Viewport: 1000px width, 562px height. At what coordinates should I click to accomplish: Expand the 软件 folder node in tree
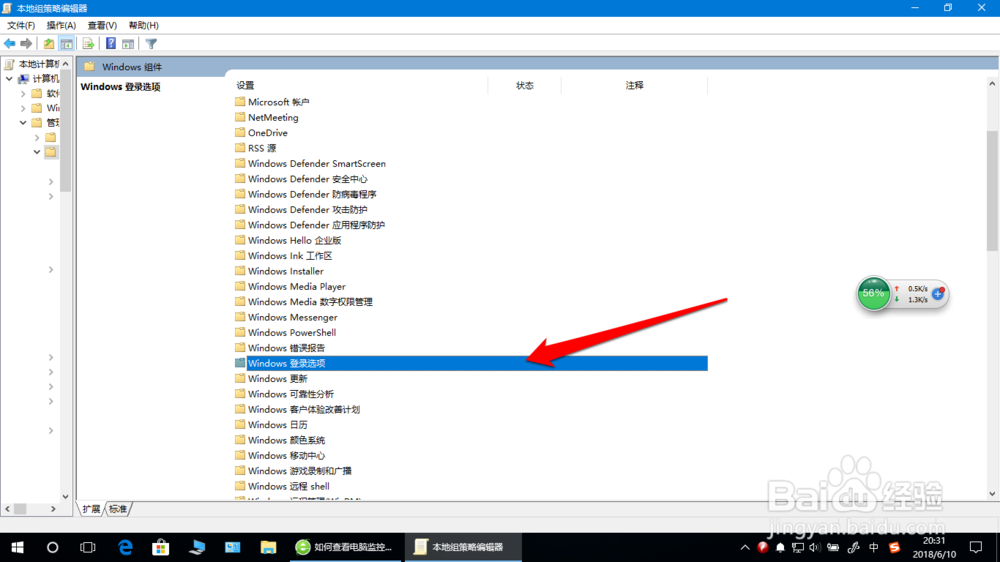(x=23, y=93)
